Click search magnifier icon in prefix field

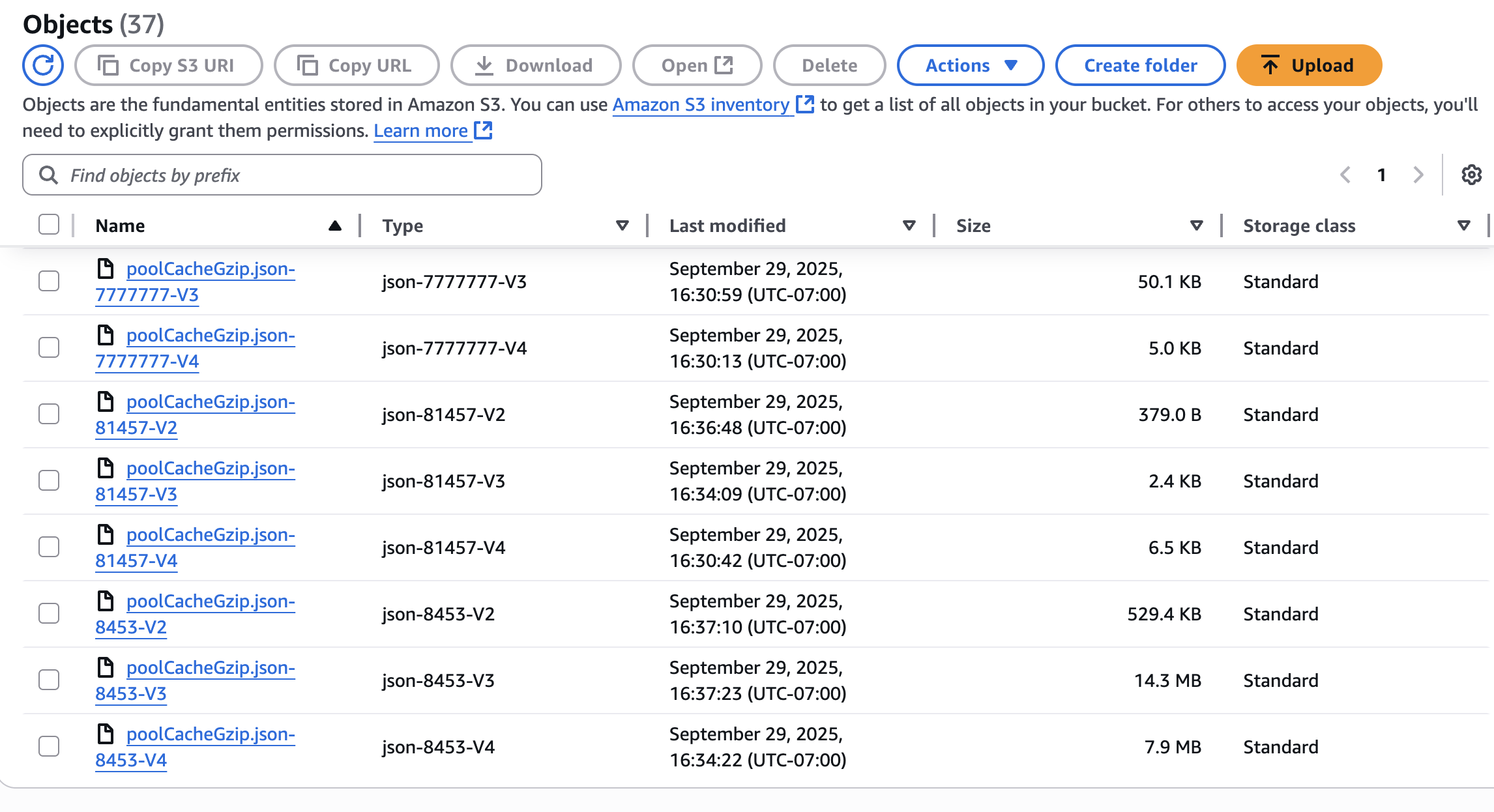48,175
